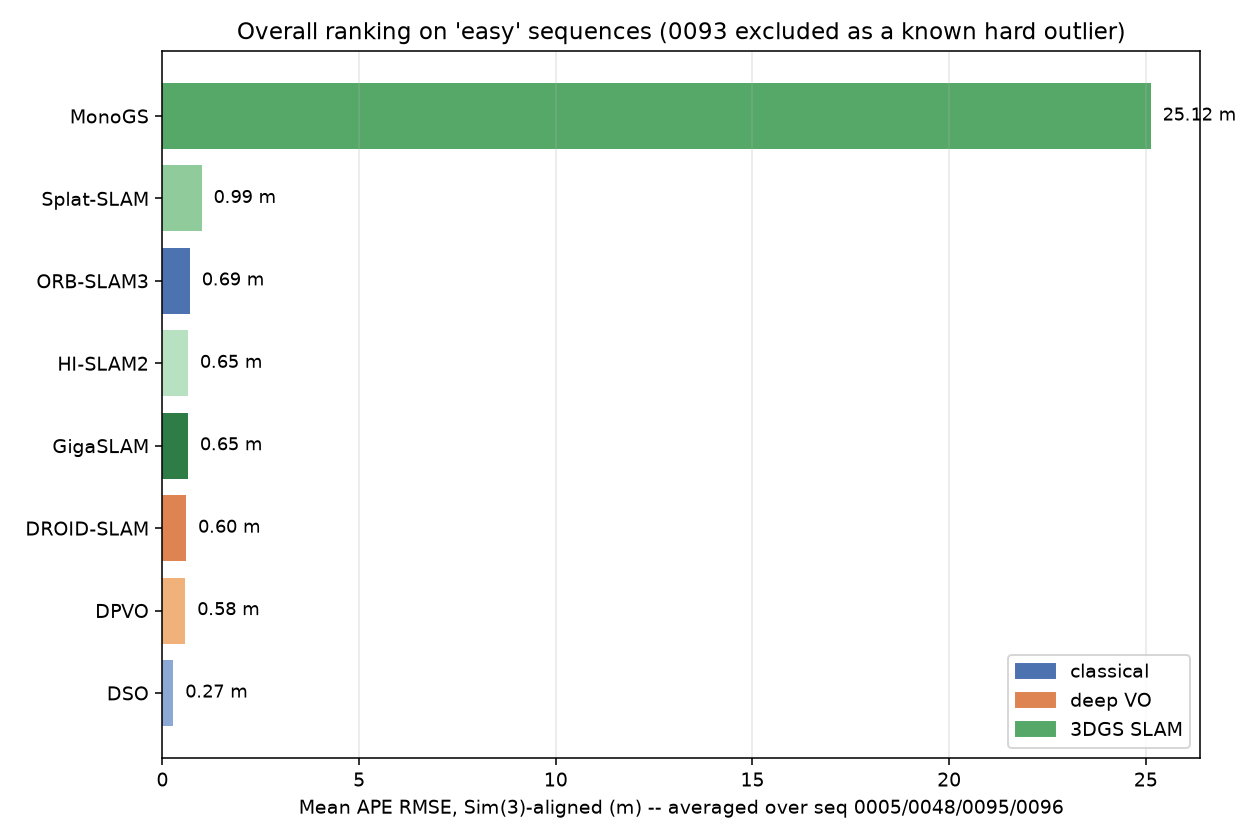Click the '25.12 m' value label

click(1199, 115)
